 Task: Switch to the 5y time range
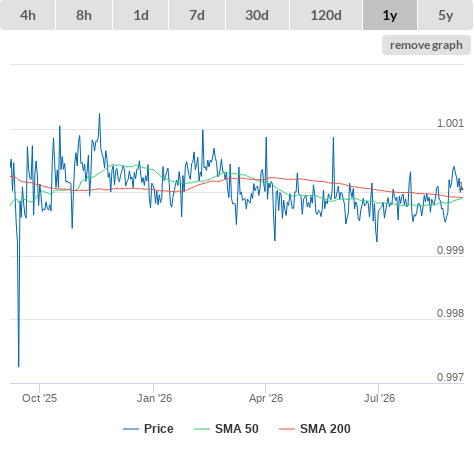pyautogui.click(x=446, y=15)
